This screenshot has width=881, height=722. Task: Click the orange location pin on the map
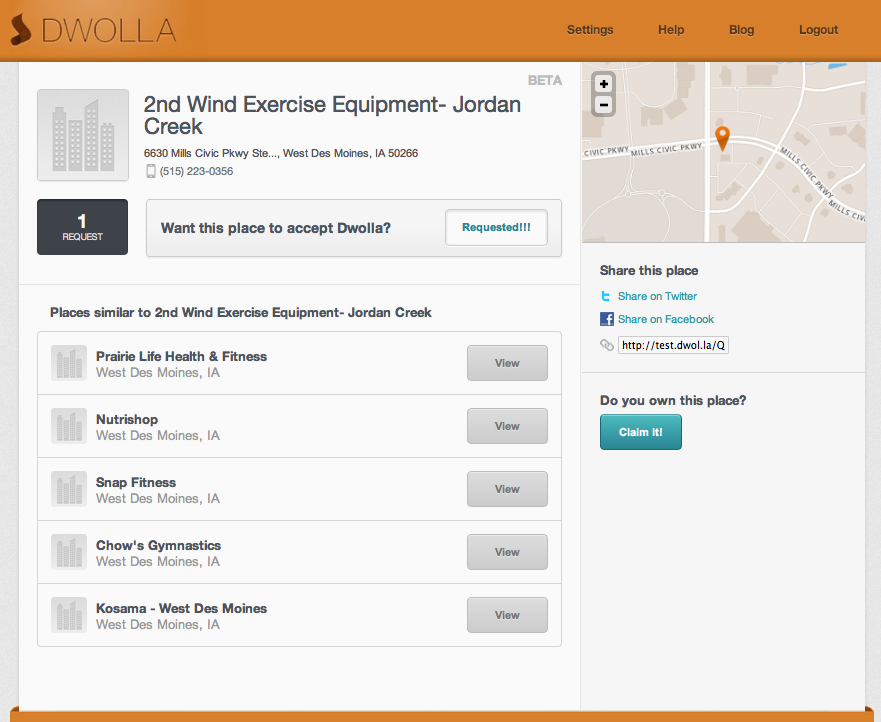(x=722, y=138)
